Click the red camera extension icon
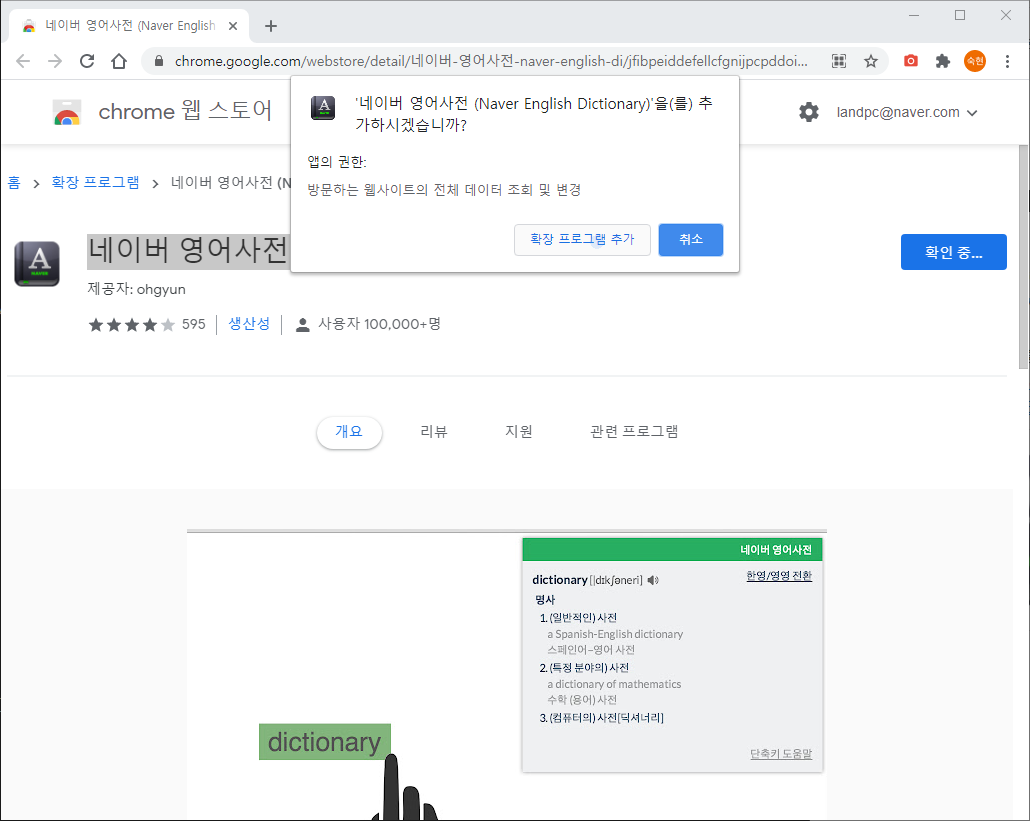Viewport: 1030px width, 821px height. 911,61
